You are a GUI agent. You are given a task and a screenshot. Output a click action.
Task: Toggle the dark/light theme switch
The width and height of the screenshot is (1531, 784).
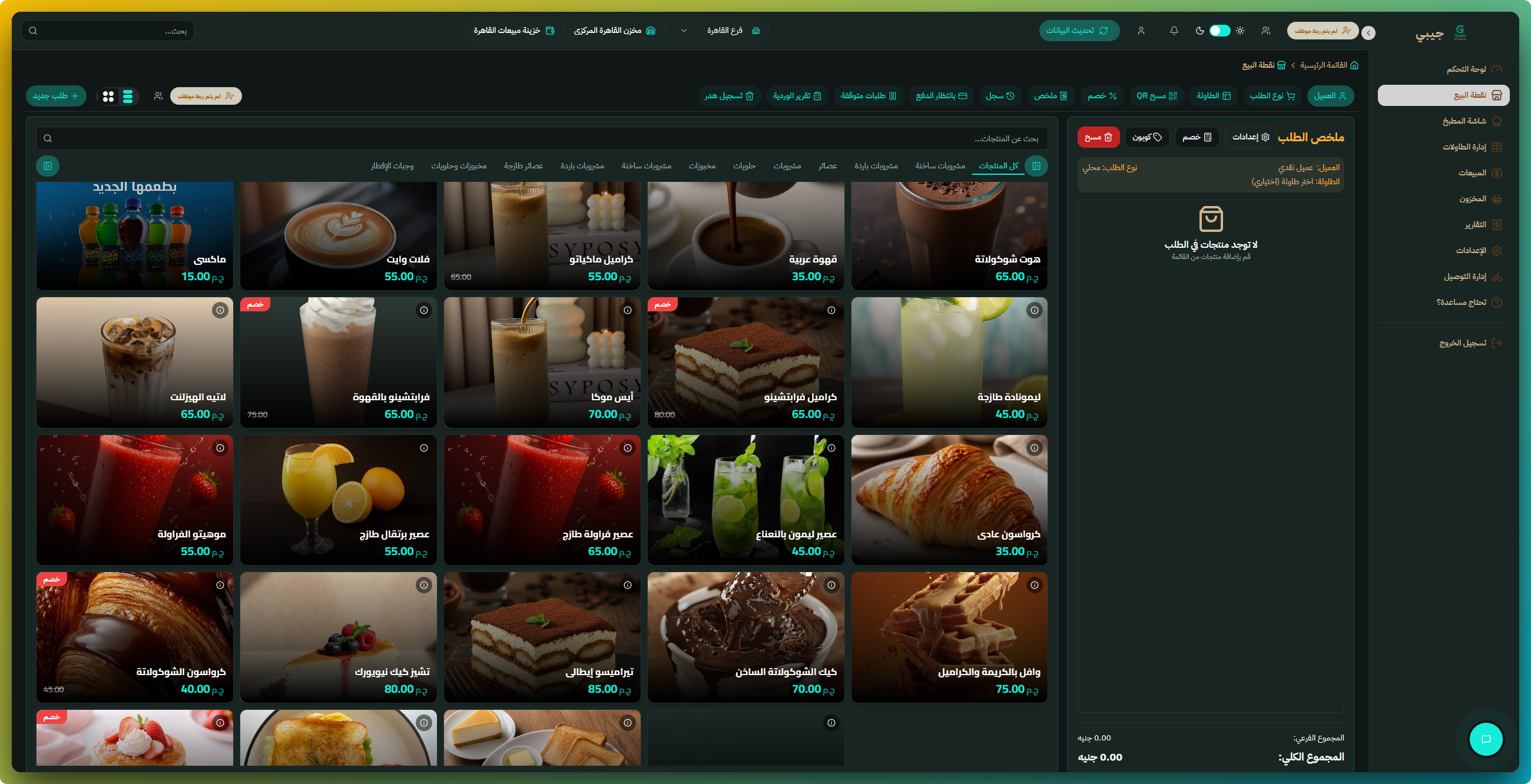1220,30
